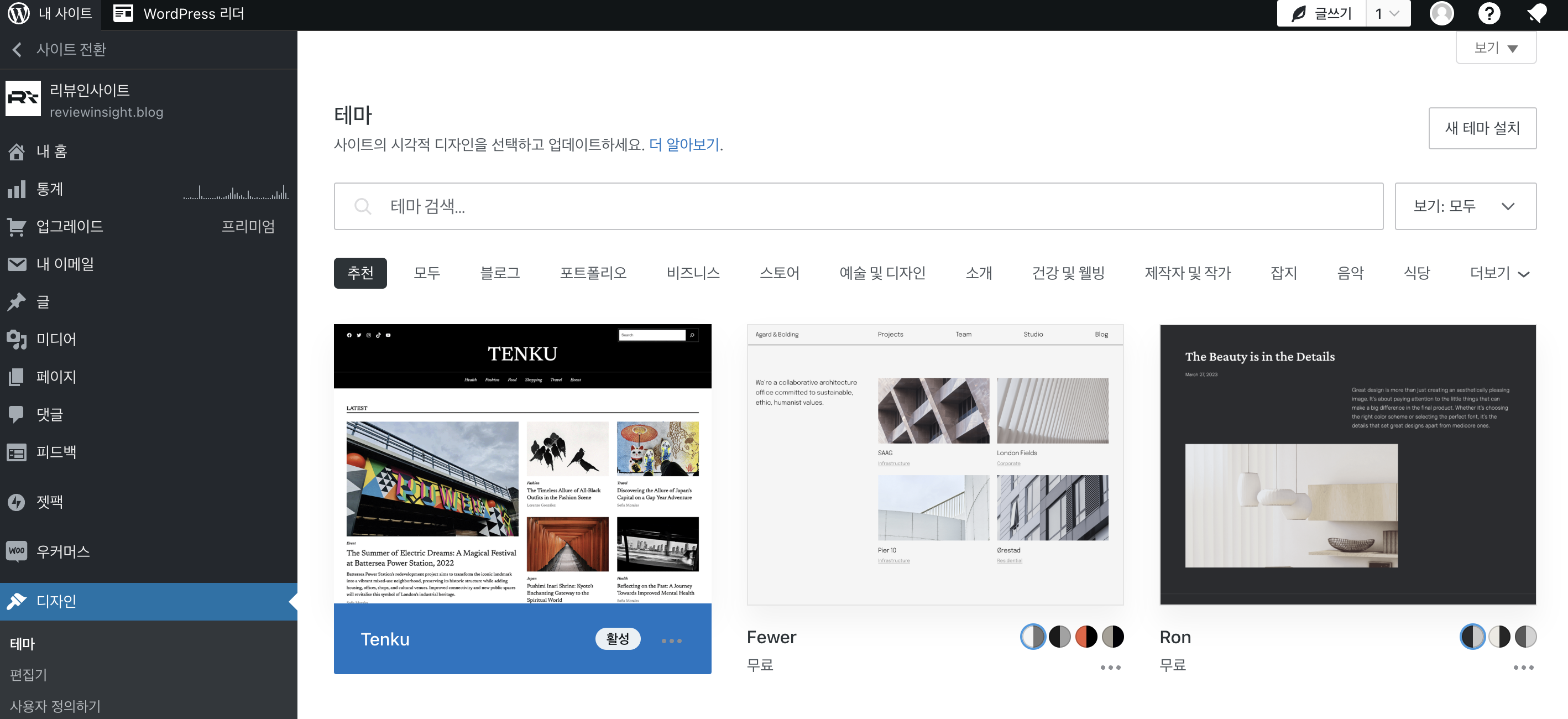This screenshot has height=719, width=1568.
Task: Open the help question mark icon
Action: point(1489,13)
